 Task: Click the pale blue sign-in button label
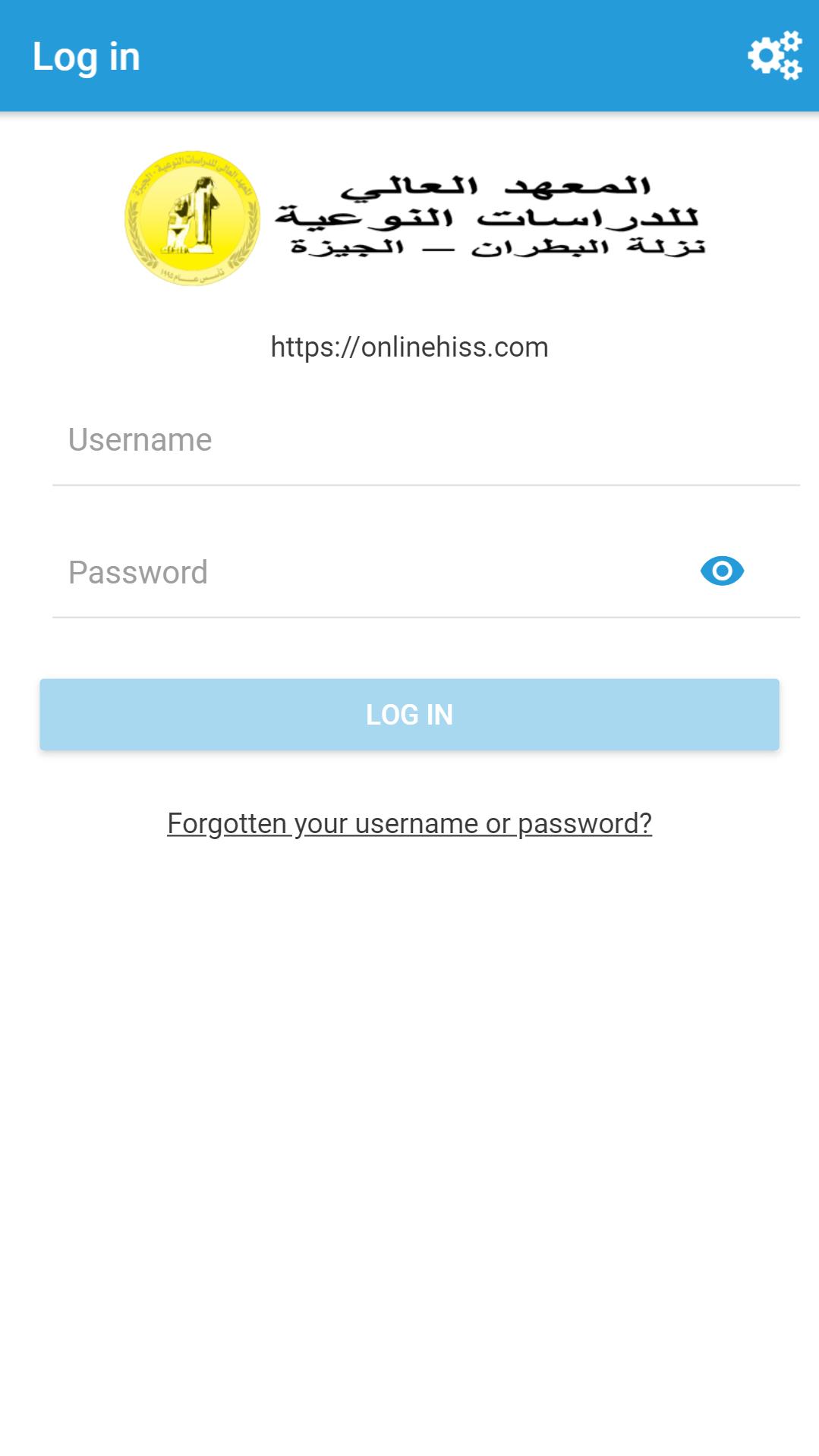click(x=409, y=715)
